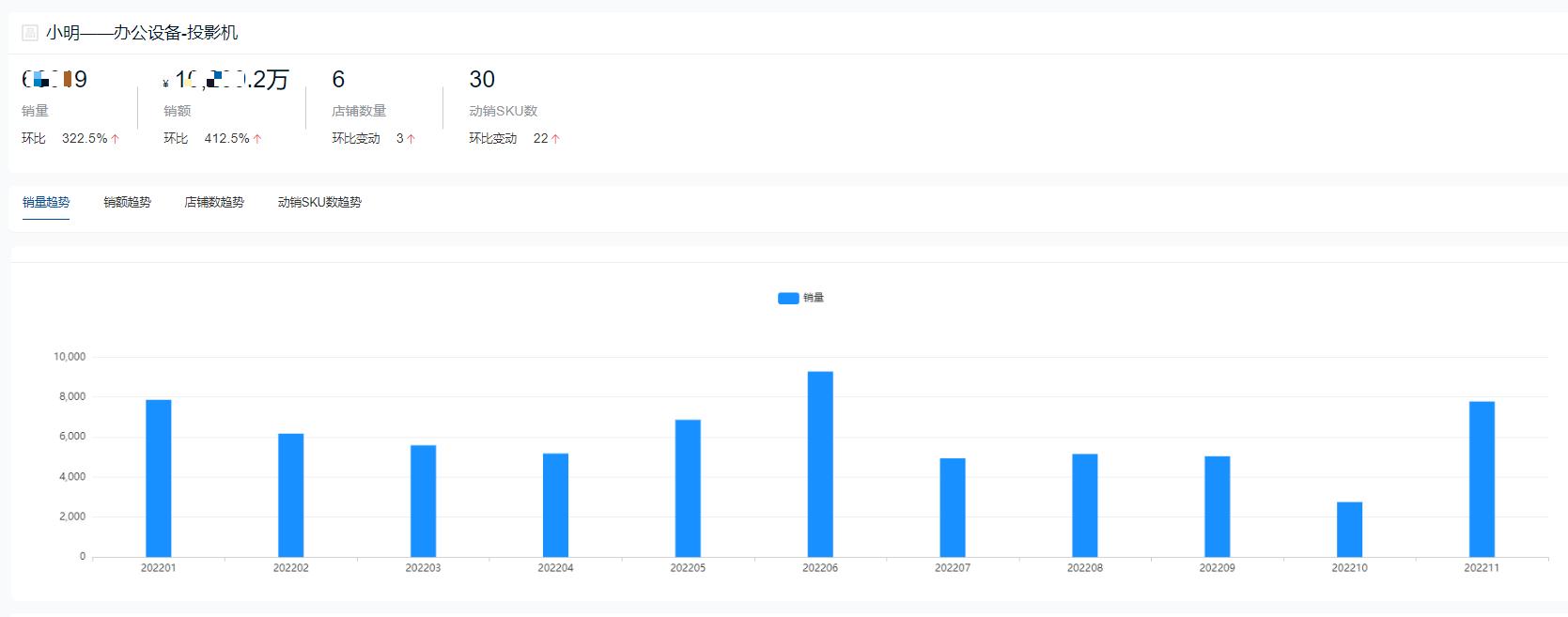1568x617 pixels.
Task: Click the tallest bar for 202206
Action: [x=820, y=464]
